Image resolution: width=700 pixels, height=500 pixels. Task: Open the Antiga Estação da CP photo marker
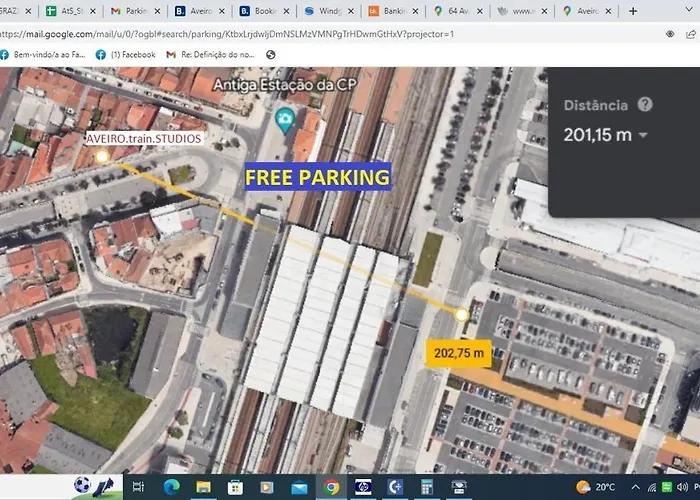pyautogui.click(x=284, y=121)
